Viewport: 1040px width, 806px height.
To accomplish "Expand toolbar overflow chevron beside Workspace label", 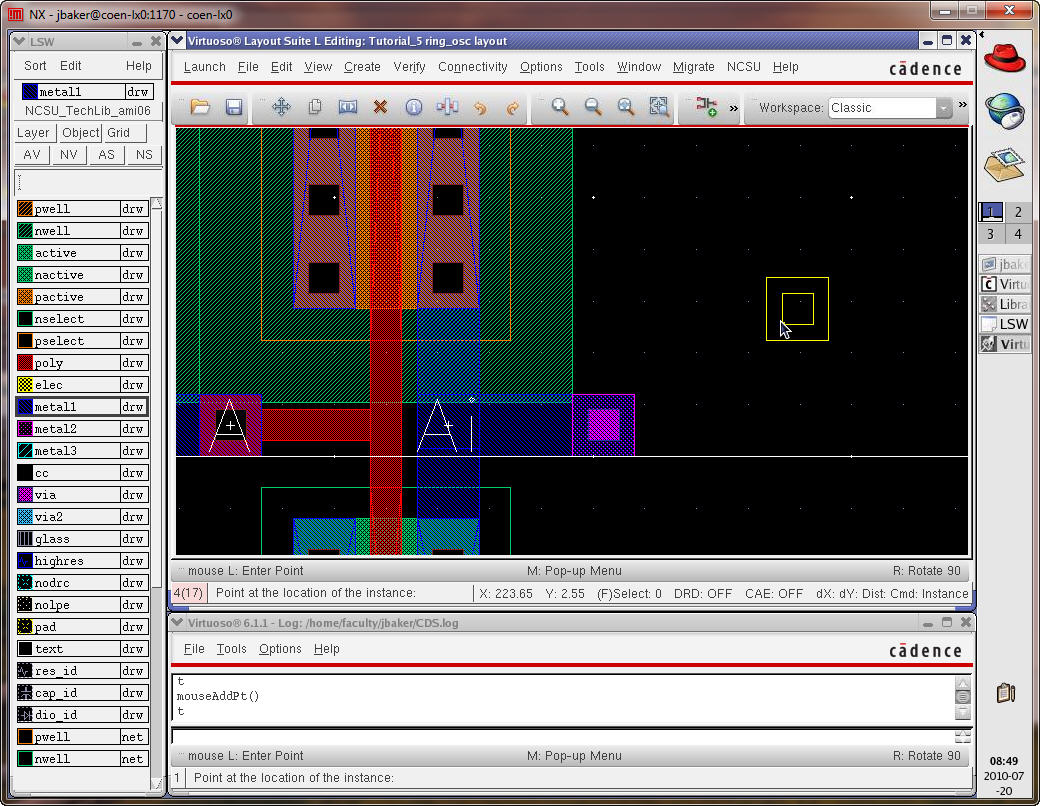I will (x=734, y=107).
